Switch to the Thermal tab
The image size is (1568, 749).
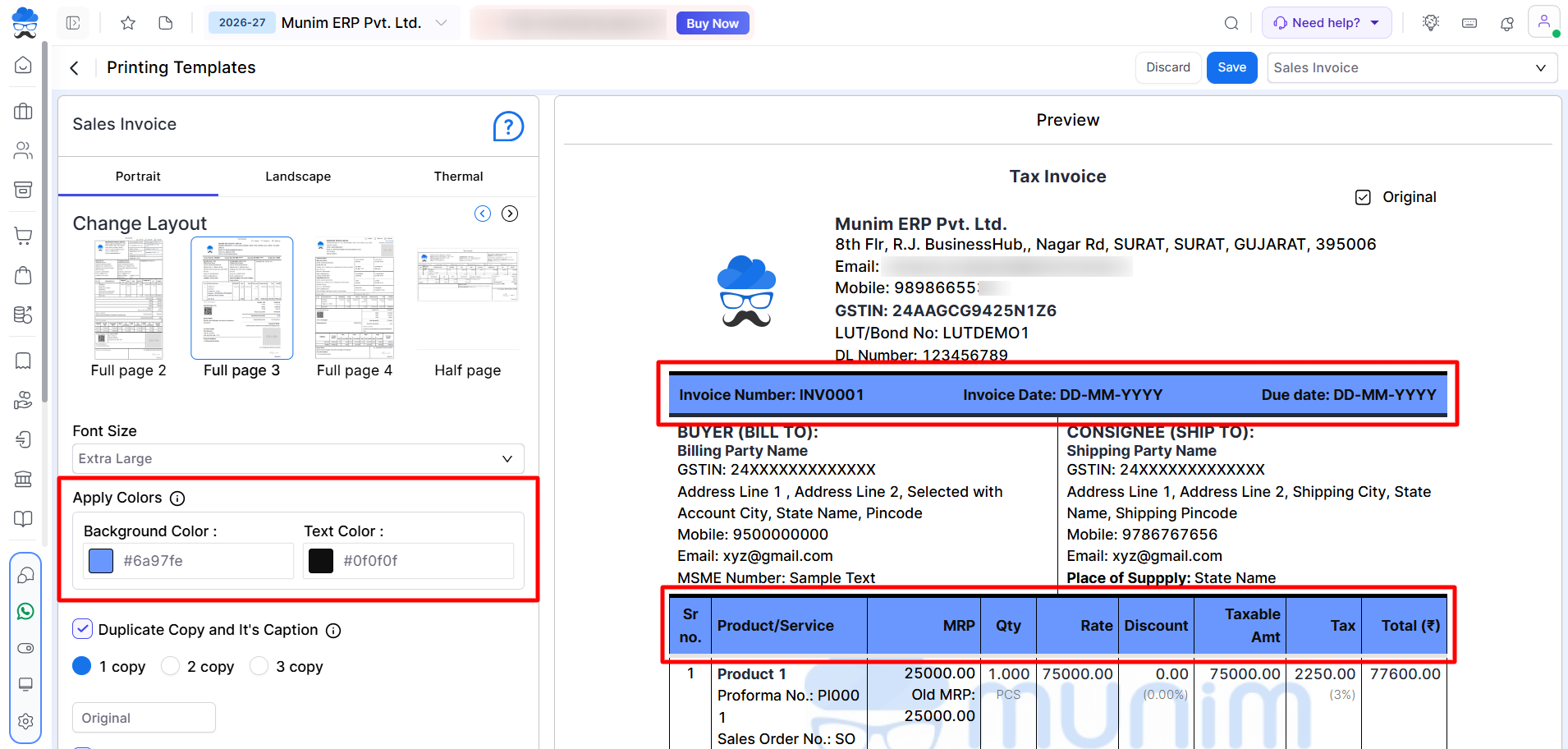pyautogui.click(x=458, y=177)
